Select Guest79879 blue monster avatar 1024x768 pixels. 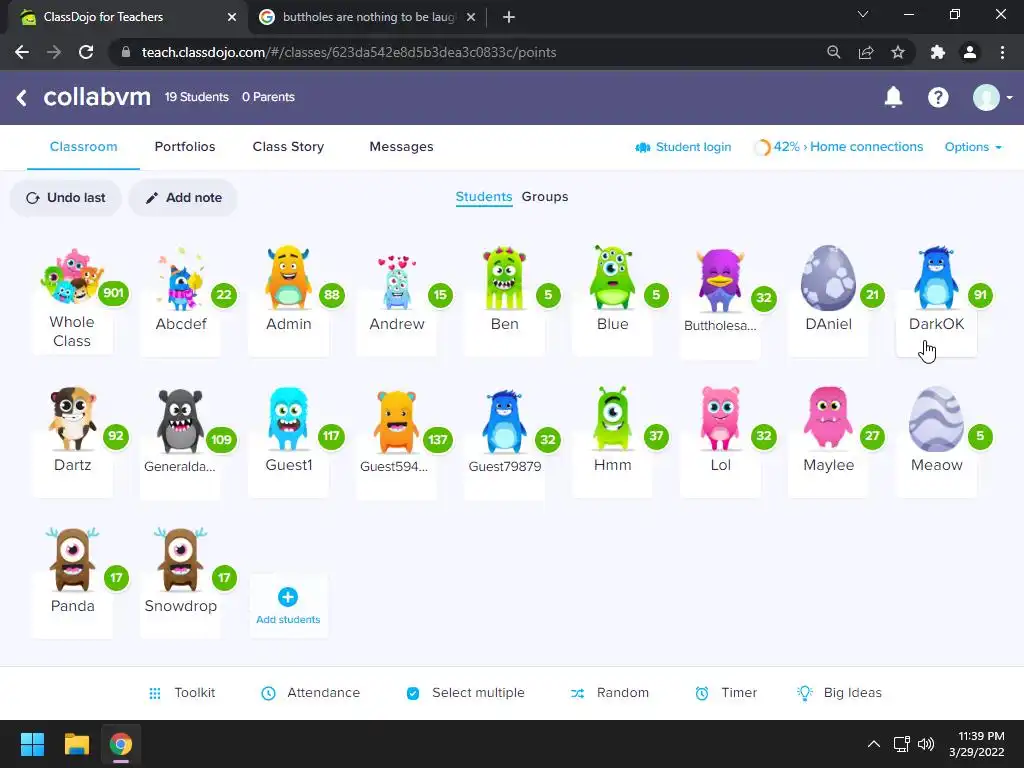[504, 421]
